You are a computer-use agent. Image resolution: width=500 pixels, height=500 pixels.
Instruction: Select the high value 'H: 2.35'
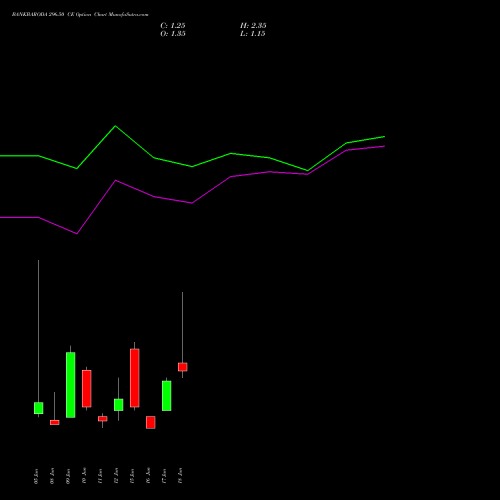[x=253, y=26]
